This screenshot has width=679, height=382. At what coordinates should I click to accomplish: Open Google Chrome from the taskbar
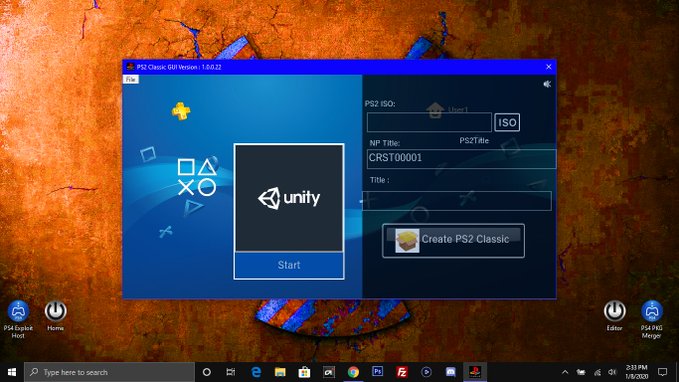[353, 372]
